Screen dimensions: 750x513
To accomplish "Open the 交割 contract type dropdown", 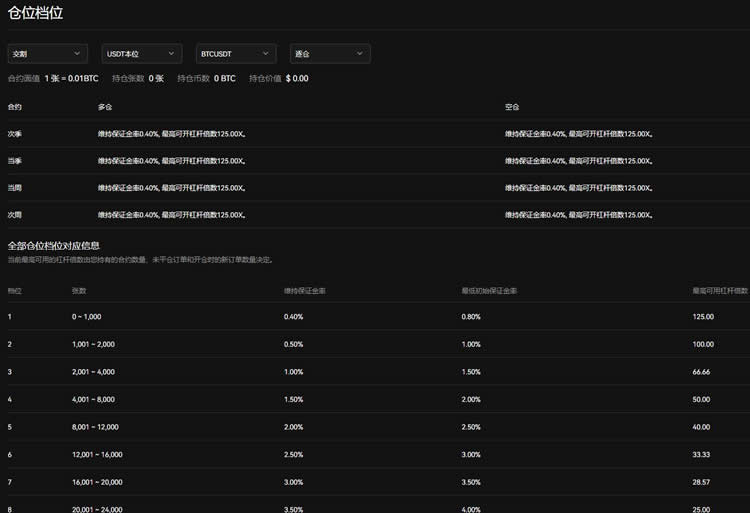I will (47, 54).
